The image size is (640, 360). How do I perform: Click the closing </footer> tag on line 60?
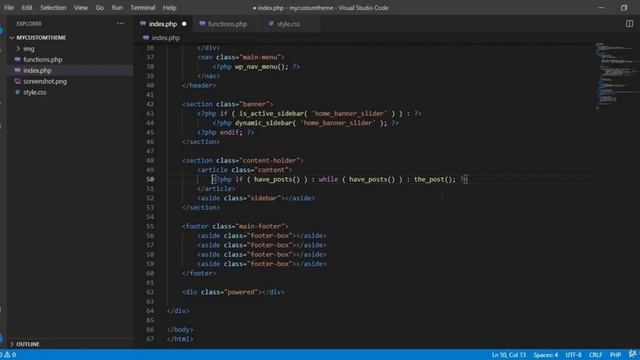point(199,273)
